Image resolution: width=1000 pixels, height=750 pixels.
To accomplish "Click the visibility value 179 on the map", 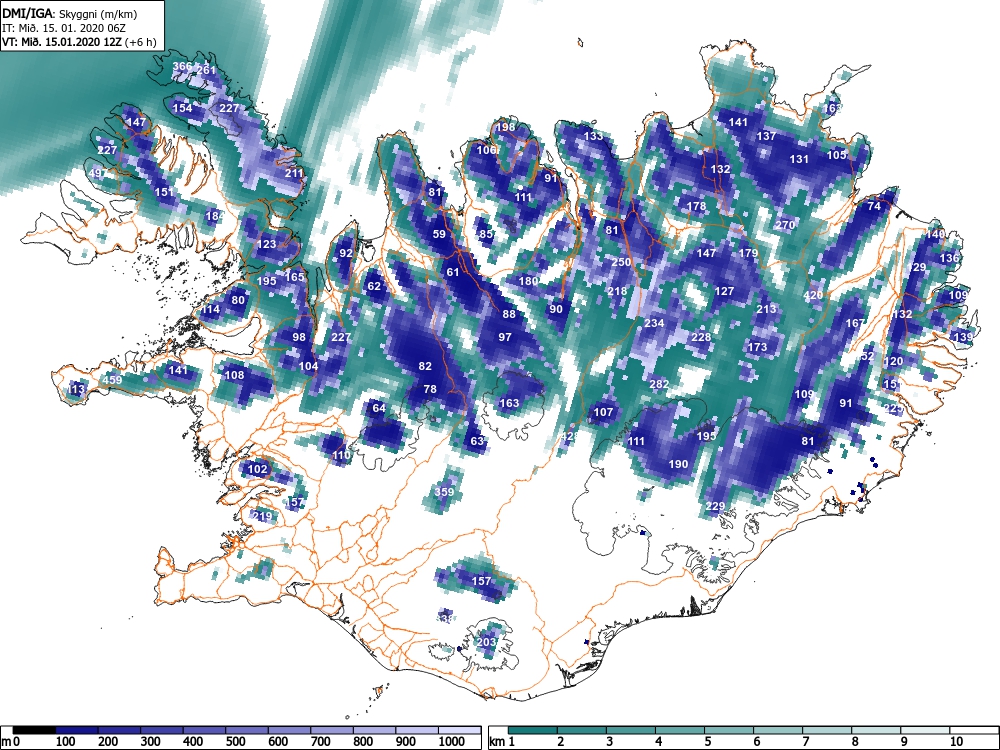I will click(x=748, y=253).
